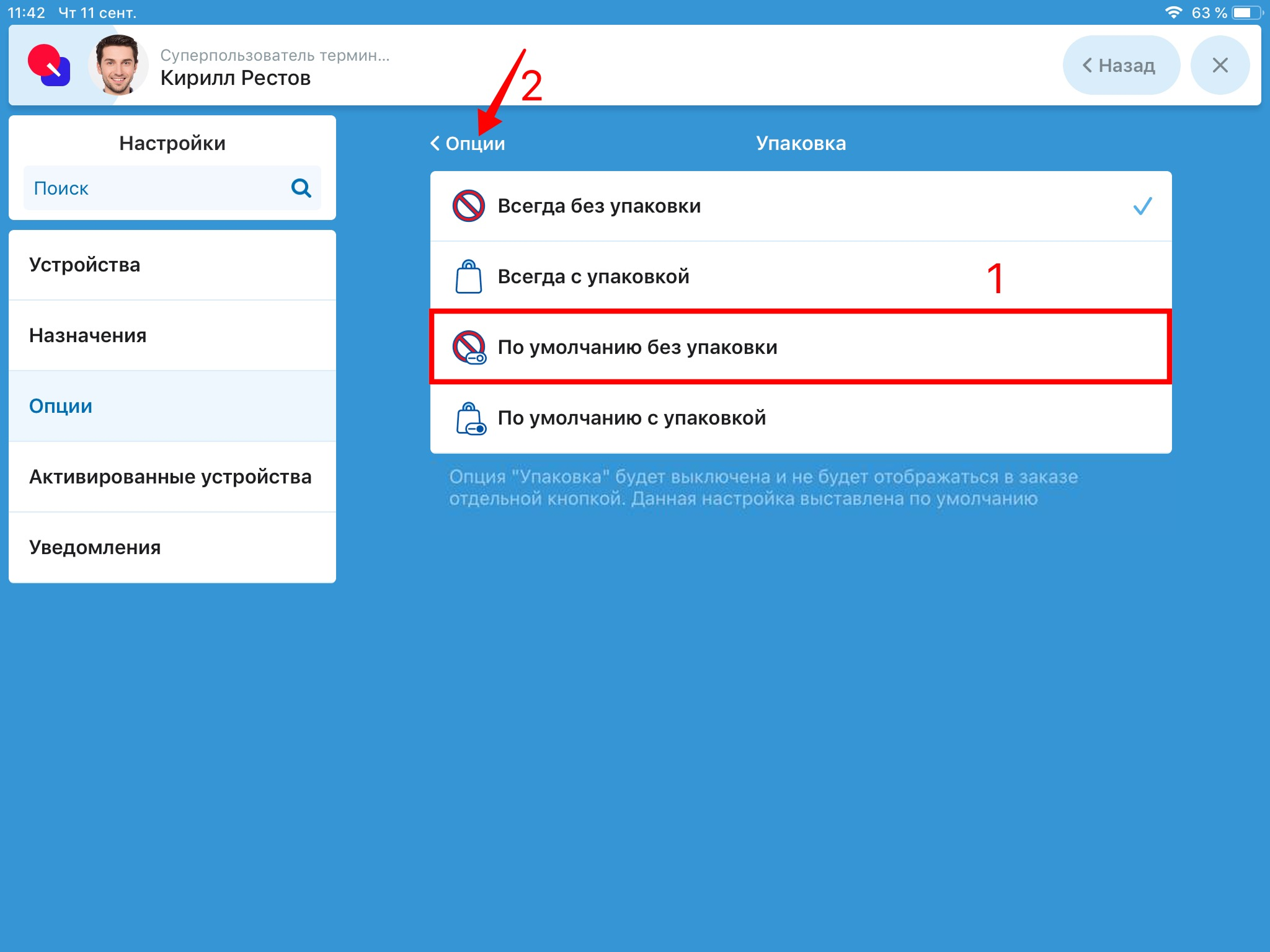The height and width of the screenshot is (952, 1270).
Task: Focus the Поиск search field
Action: coord(172,188)
